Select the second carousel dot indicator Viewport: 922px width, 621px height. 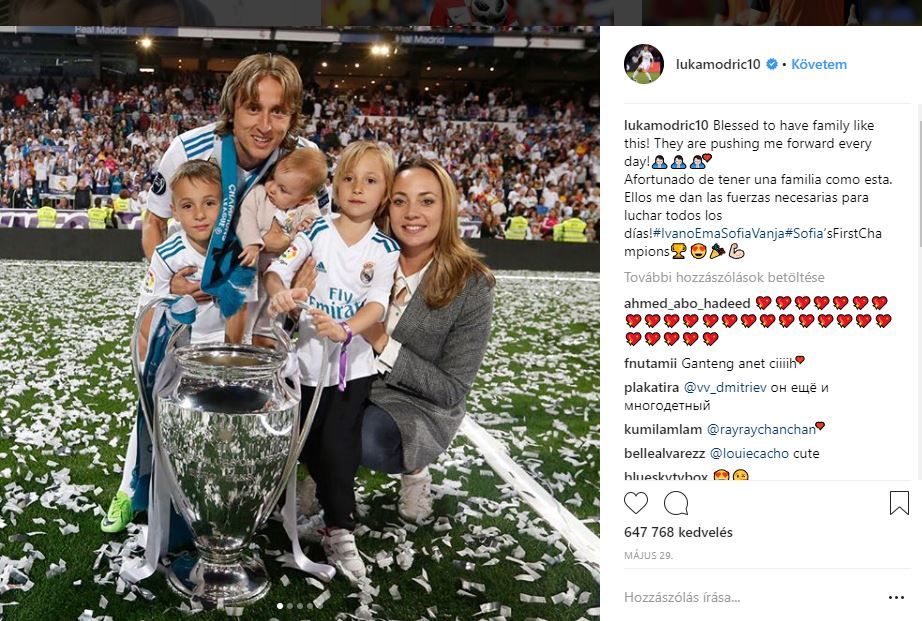(x=289, y=606)
